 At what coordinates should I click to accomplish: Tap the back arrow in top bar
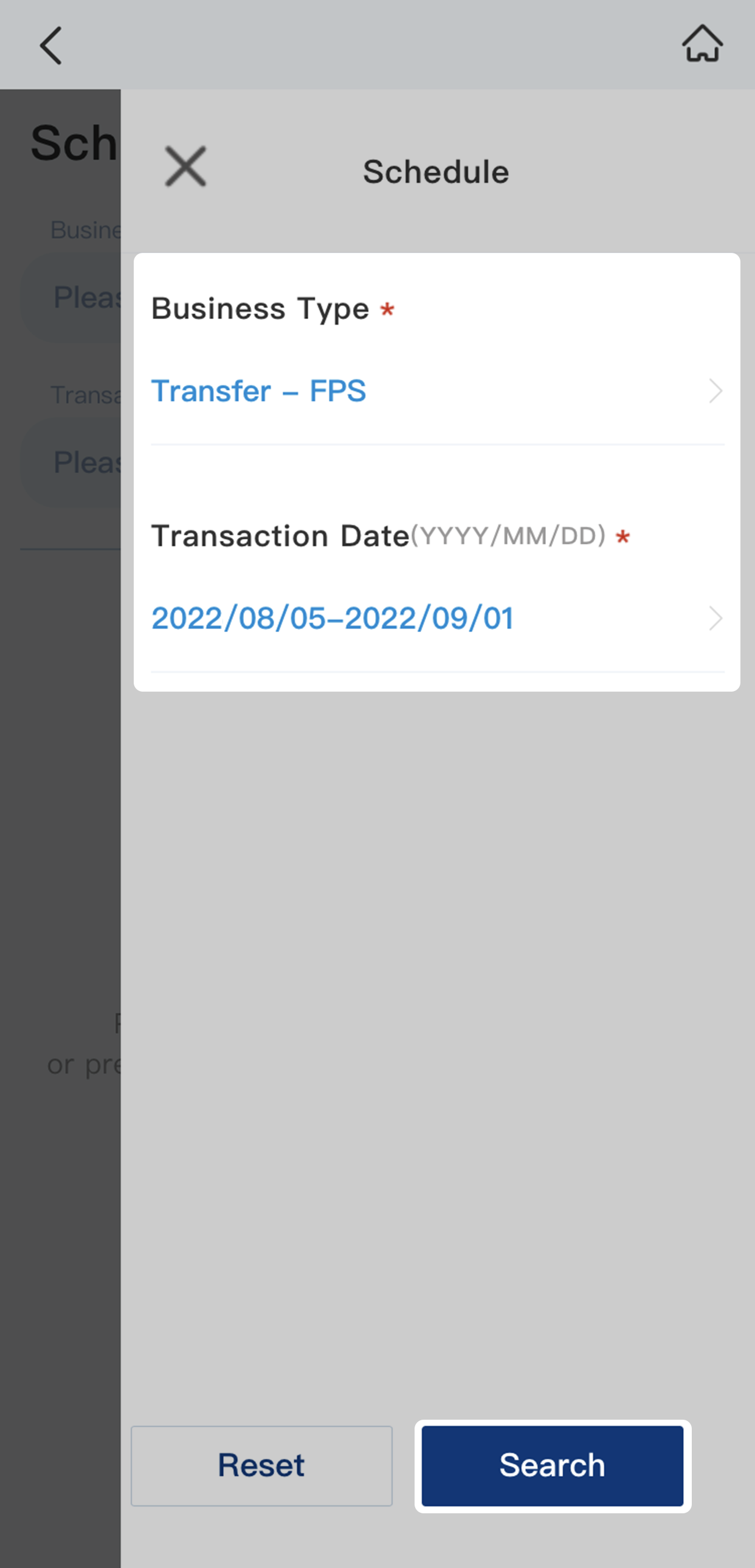pos(51,45)
